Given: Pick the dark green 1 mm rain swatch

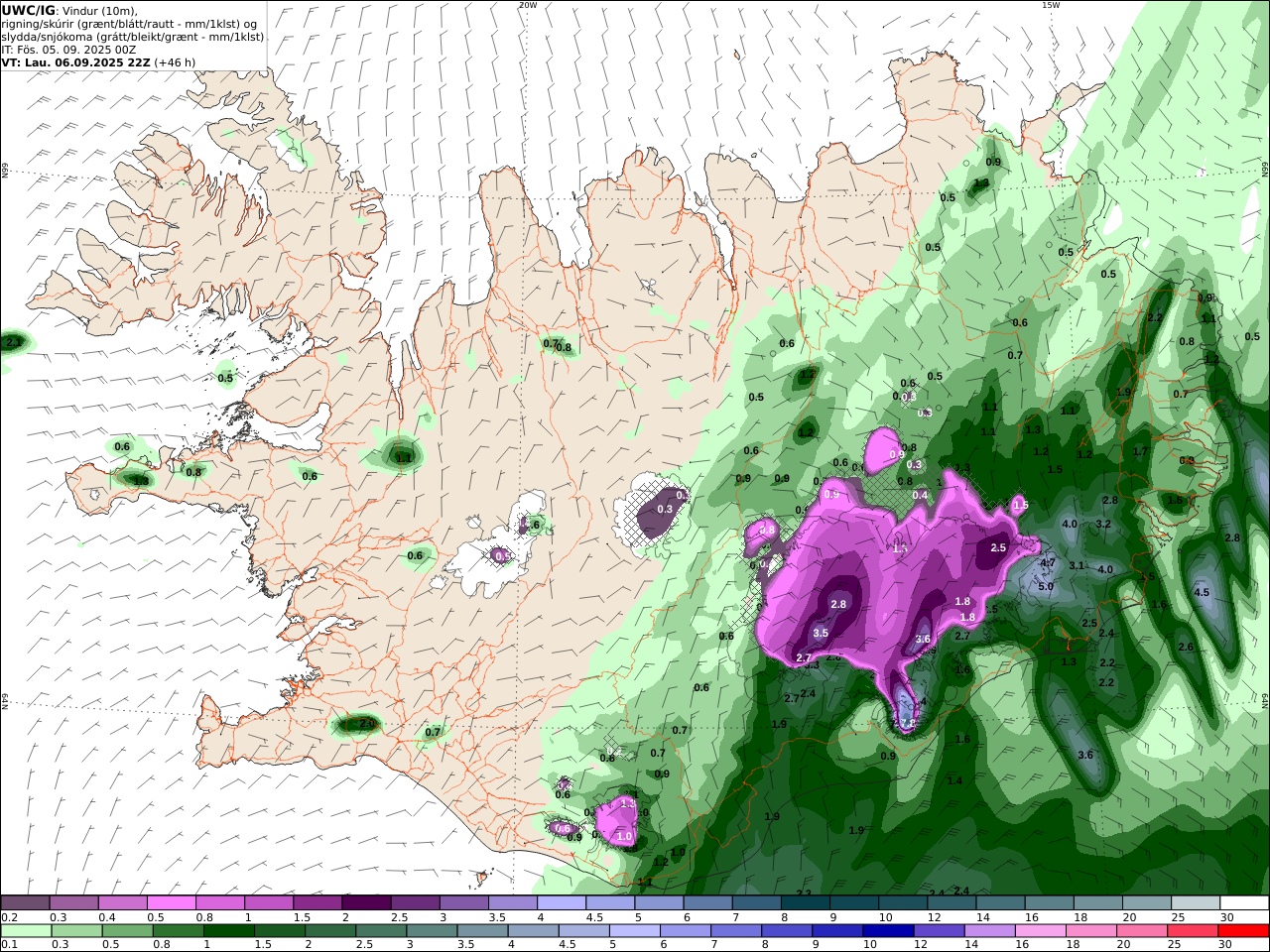Looking at the screenshot, I should (228, 931).
